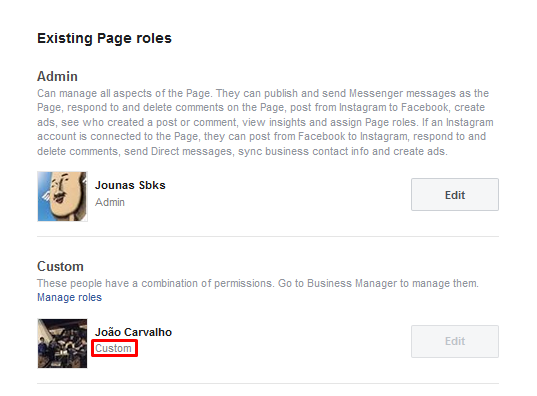Click João Carvalho's group photo thumbnail
This screenshot has height=396, width=537.
[x=62, y=343]
